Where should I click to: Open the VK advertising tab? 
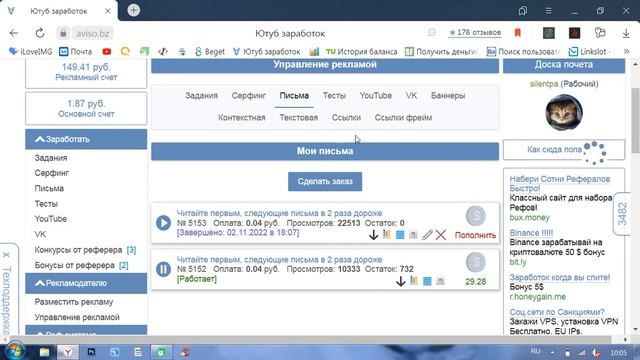[411, 96]
